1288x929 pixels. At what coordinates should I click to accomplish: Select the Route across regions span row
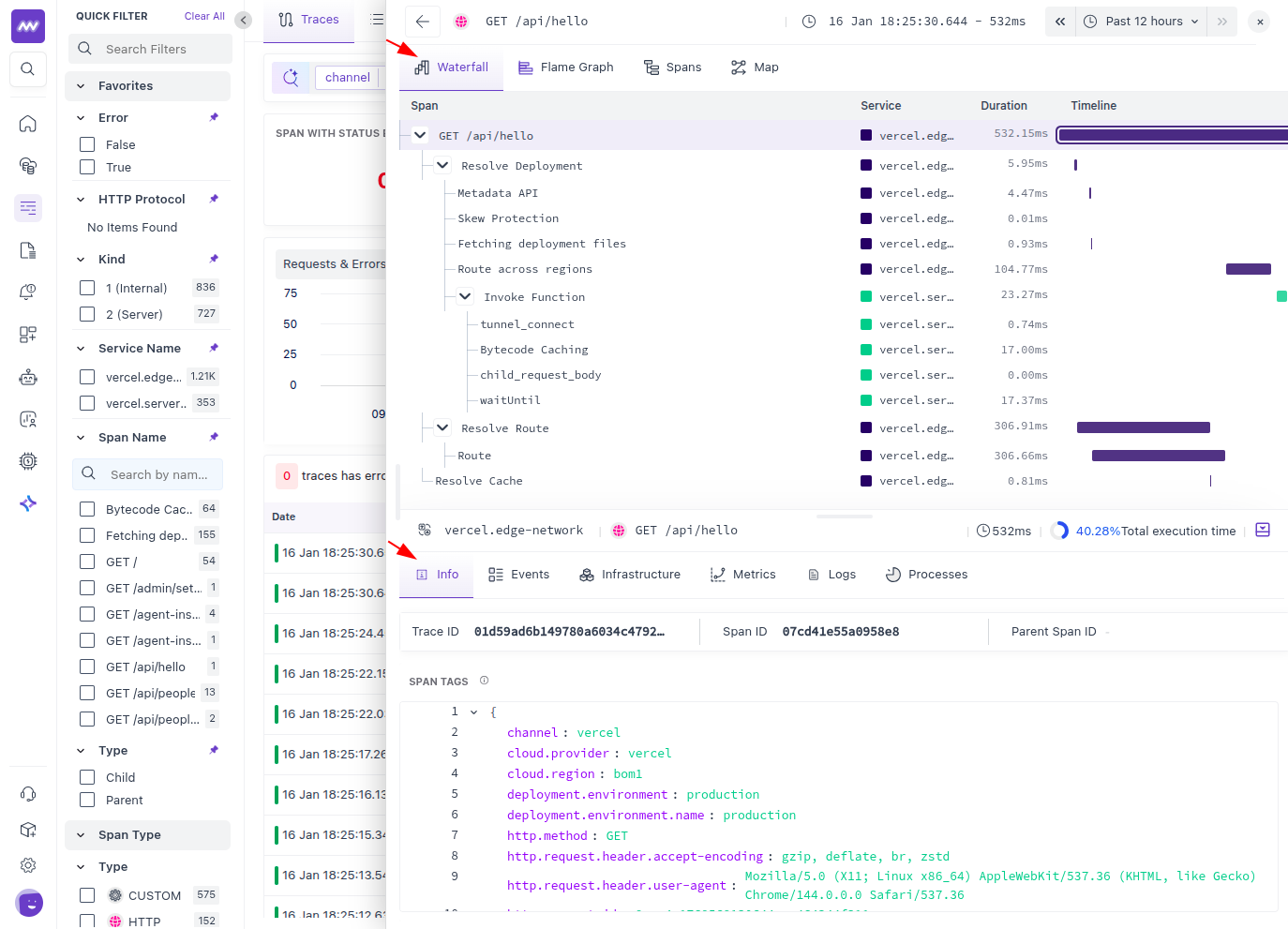click(x=525, y=269)
